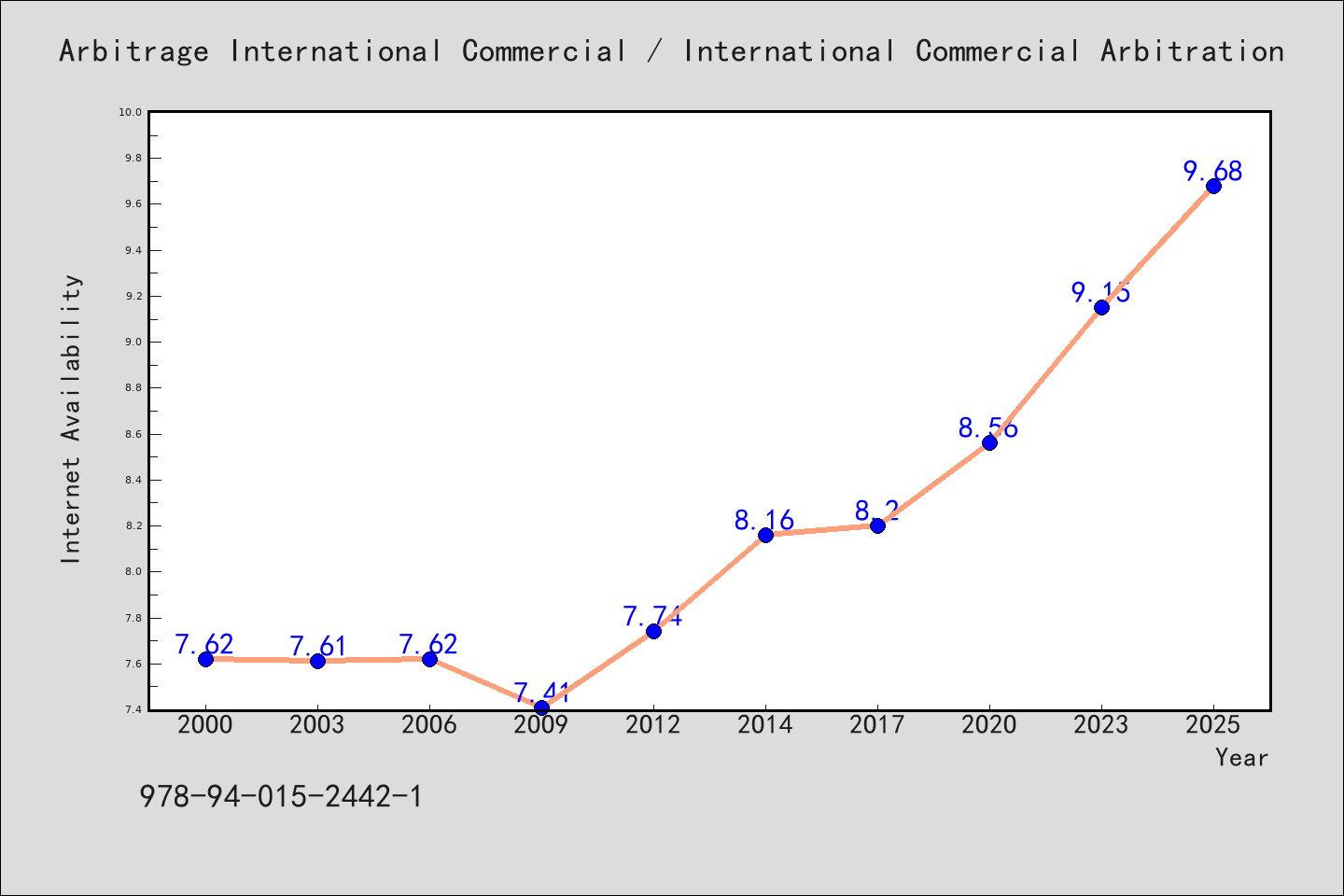The height and width of the screenshot is (896, 1344).
Task: Click the 9.15 data marker for 2023
Action: (x=1101, y=307)
